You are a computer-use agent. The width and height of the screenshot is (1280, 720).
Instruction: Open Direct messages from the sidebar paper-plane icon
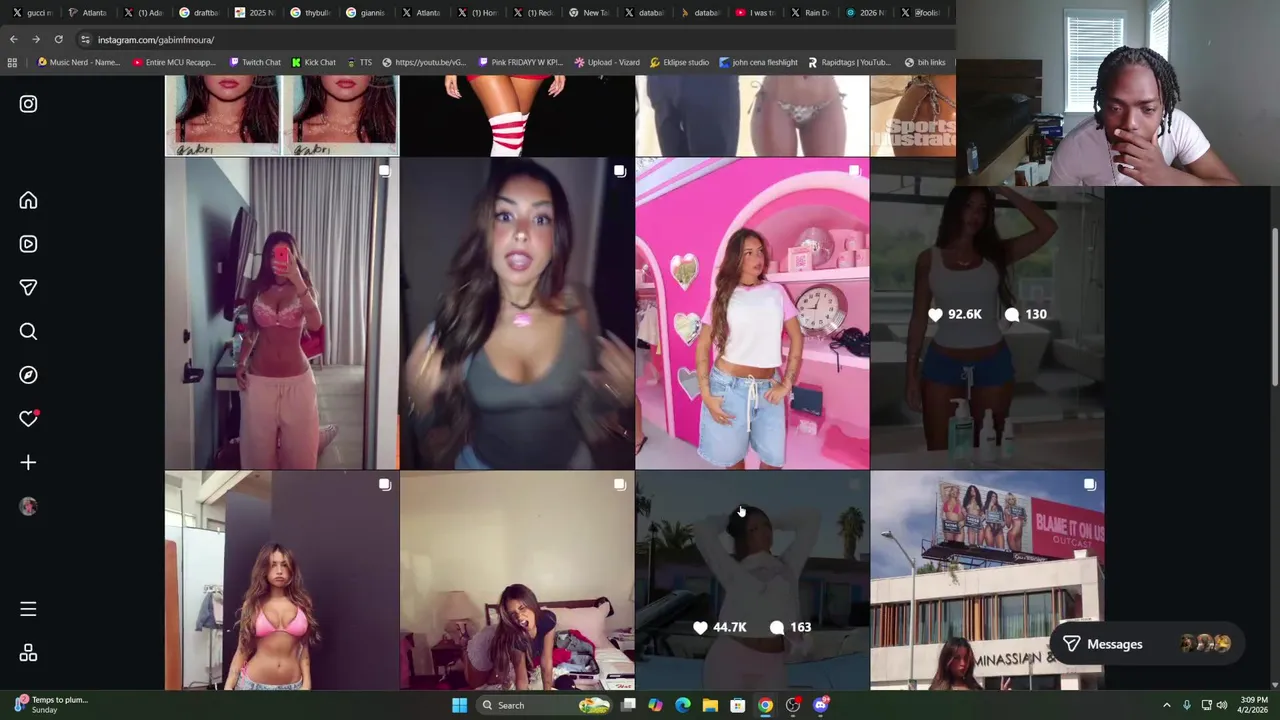[x=28, y=288]
